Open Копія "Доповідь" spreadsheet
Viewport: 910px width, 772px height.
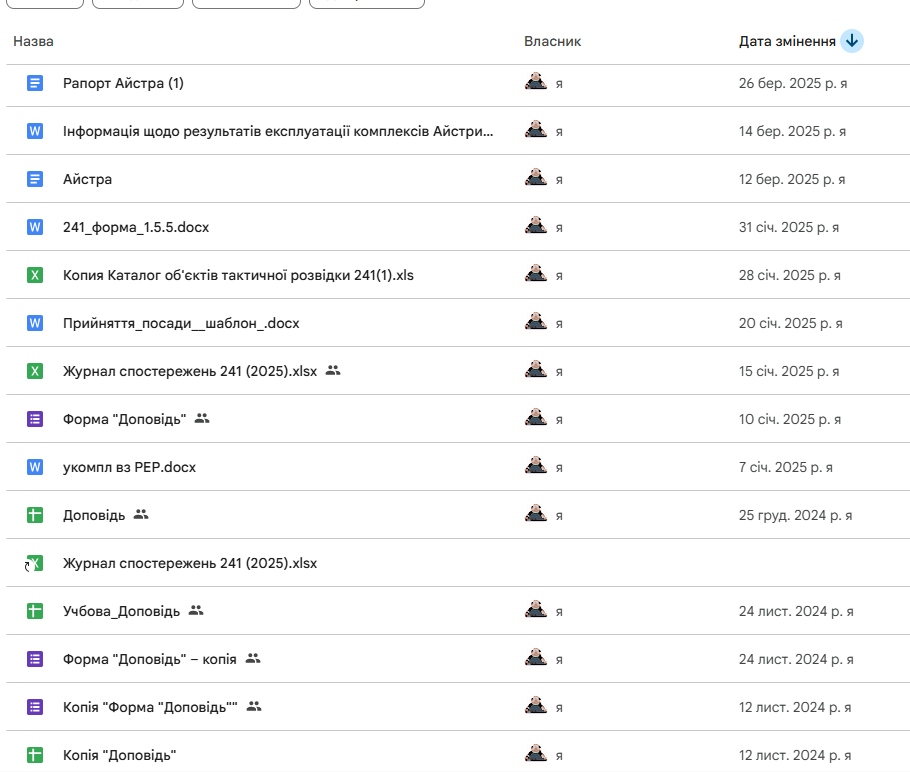pos(119,755)
